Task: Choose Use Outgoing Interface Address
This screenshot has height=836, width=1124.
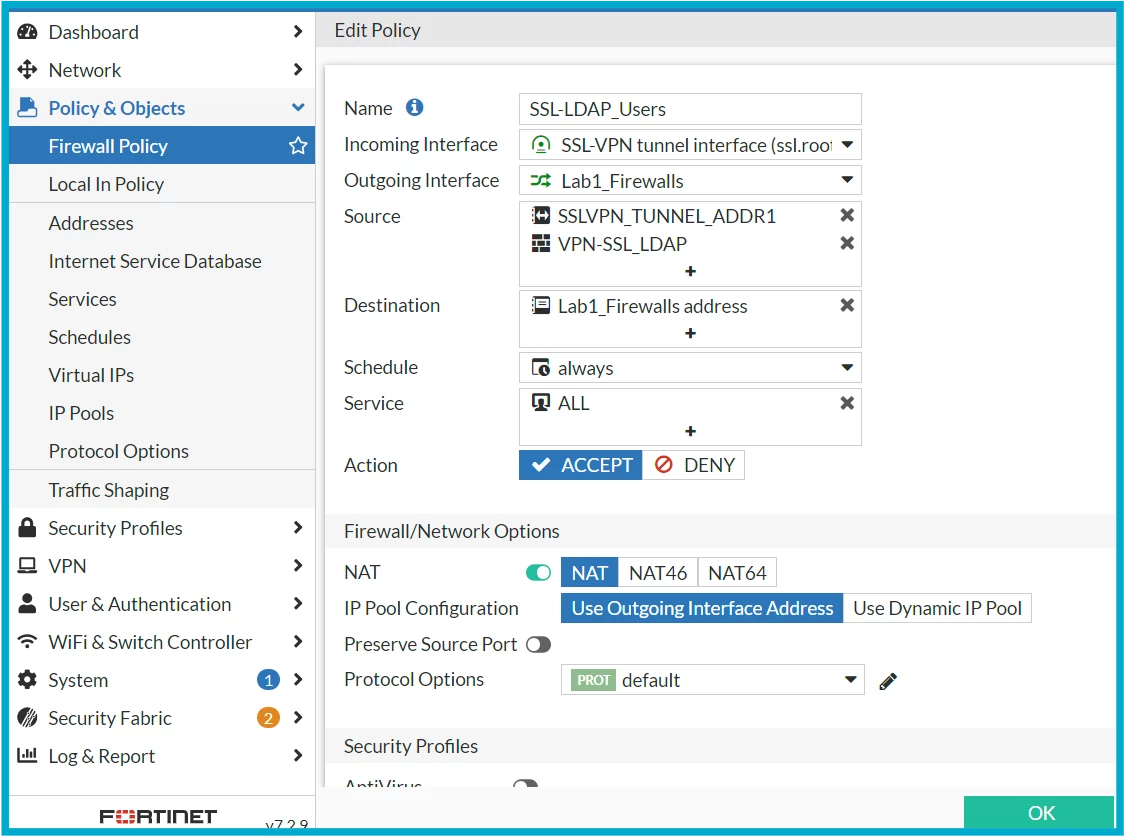Action: pyautogui.click(x=702, y=608)
